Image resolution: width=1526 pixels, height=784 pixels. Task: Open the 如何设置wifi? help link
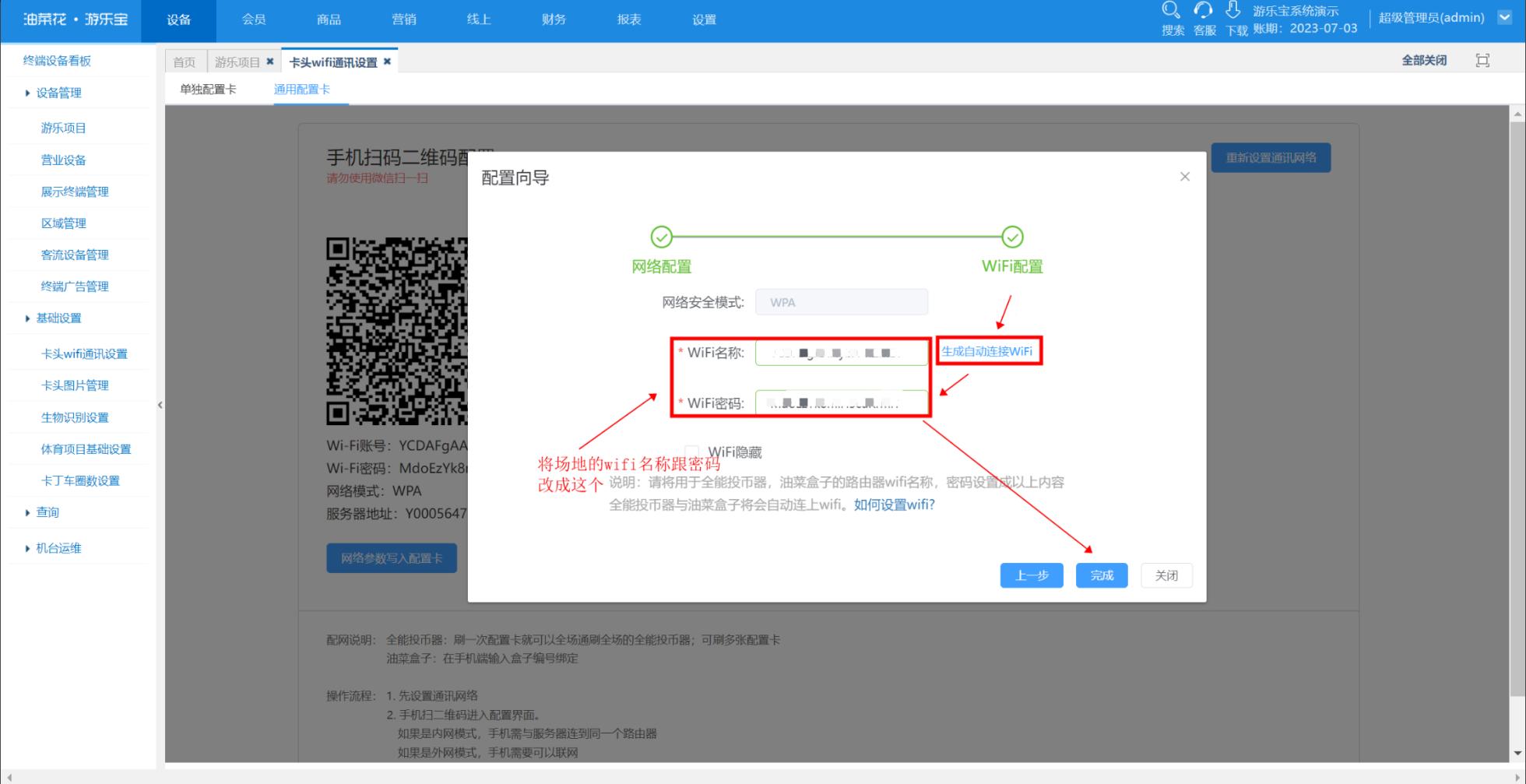tap(894, 505)
